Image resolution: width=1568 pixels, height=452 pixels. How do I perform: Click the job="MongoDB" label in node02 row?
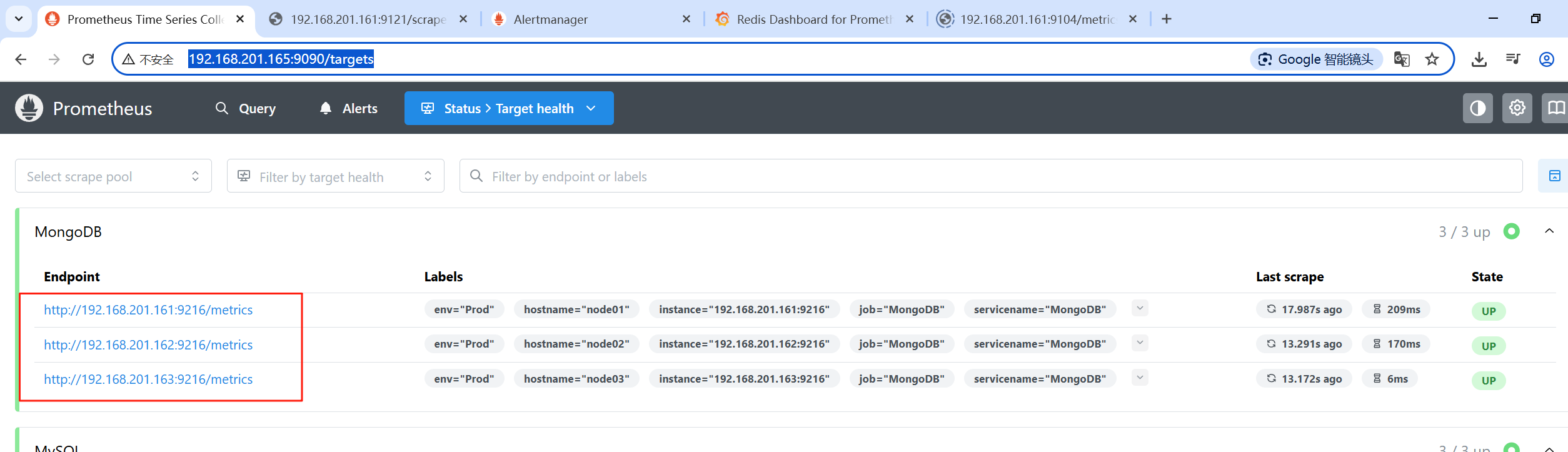(902, 344)
